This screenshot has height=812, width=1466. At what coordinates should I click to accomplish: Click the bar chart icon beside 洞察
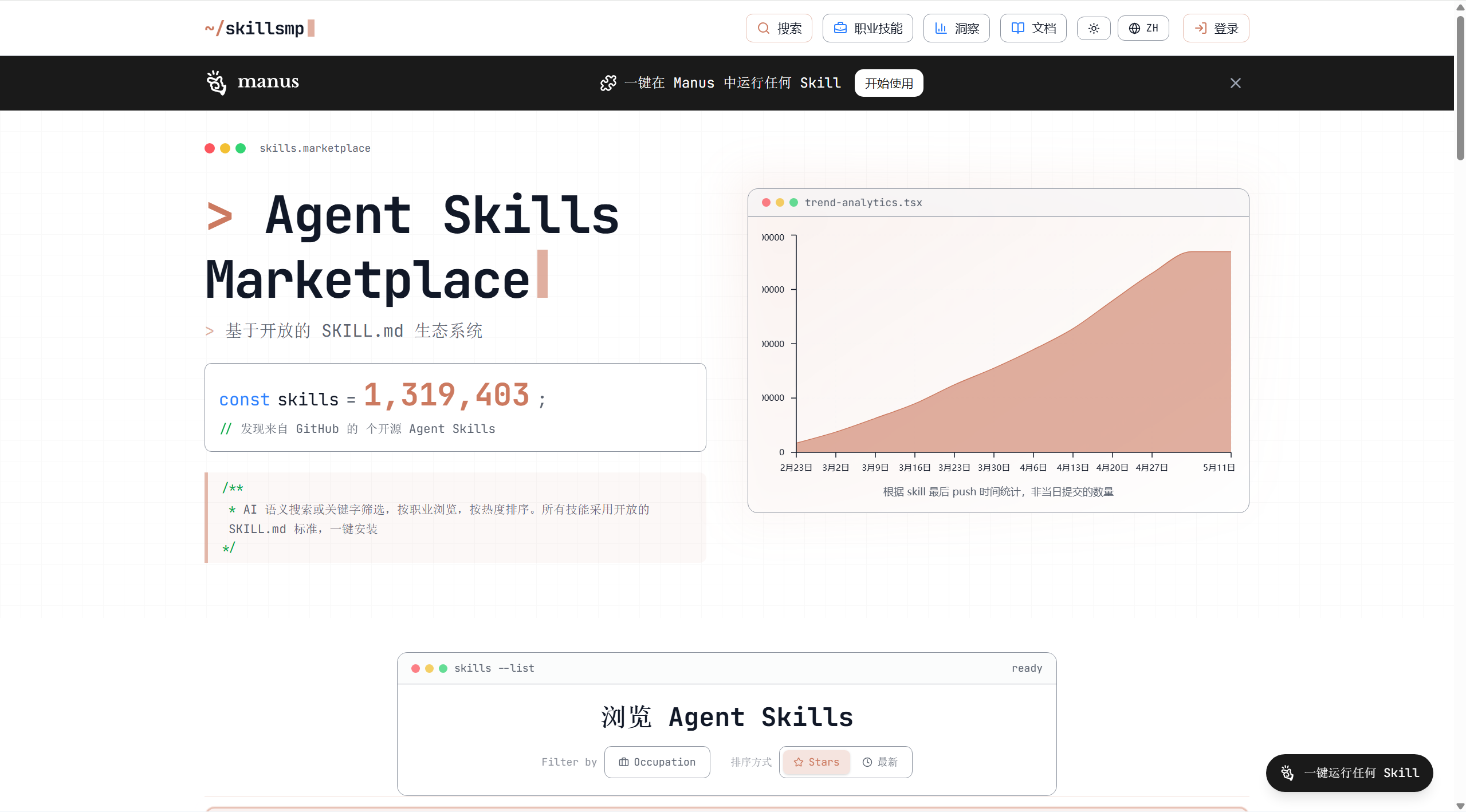941,28
